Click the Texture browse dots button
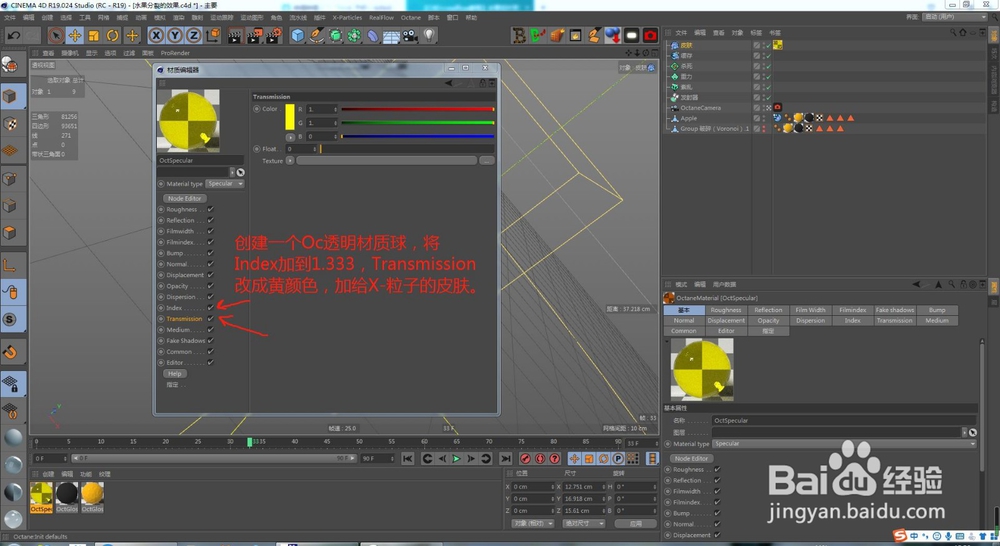Screen dimensions: 1000x546 (x=487, y=161)
